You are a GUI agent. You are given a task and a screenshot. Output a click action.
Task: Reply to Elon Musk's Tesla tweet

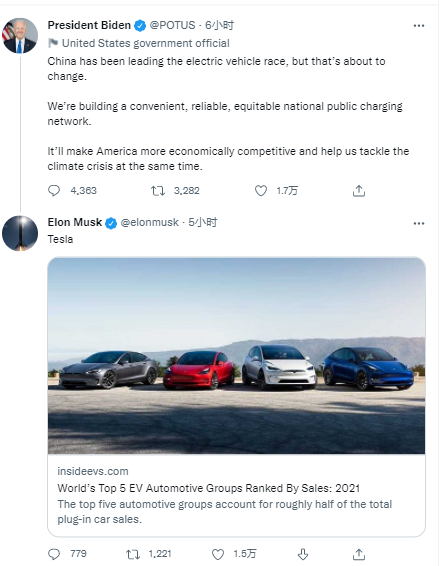(54, 554)
